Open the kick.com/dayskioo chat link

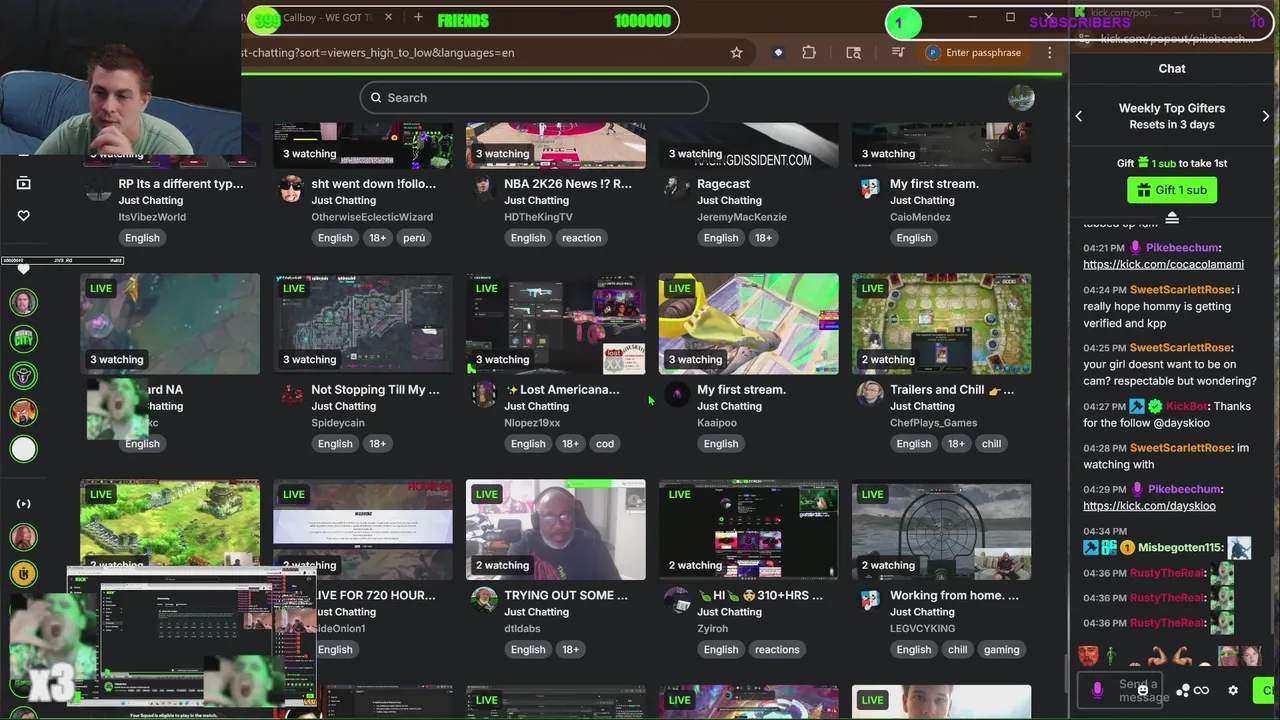[x=1149, y=506]
